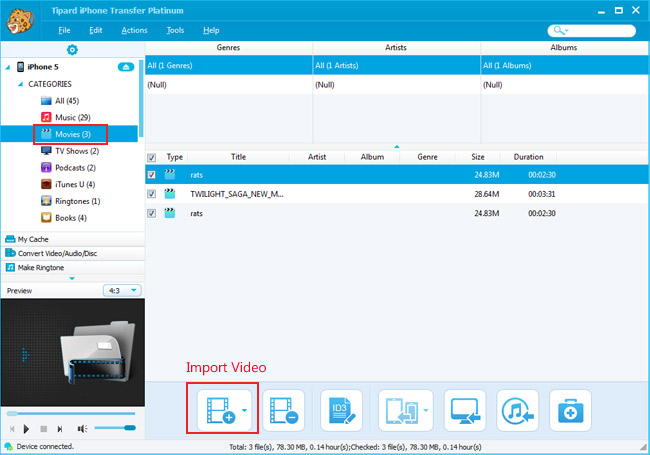The image size is (650, 455).
Task: Click the device connected status icon
Action: [x=8, y=446]
